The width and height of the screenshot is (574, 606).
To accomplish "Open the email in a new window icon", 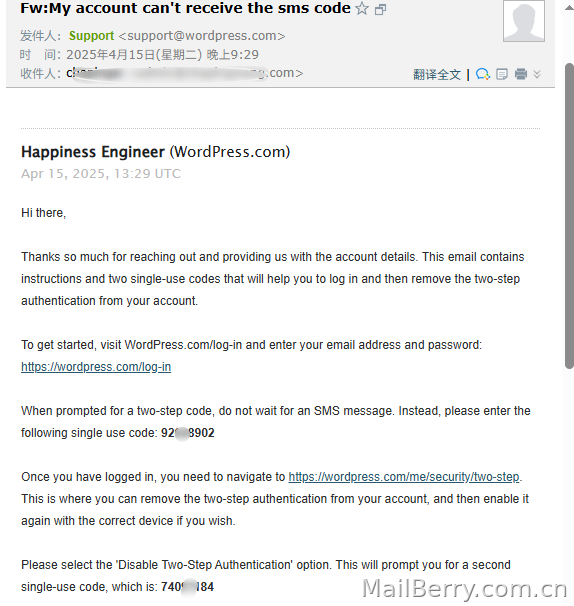I will 380,9.
